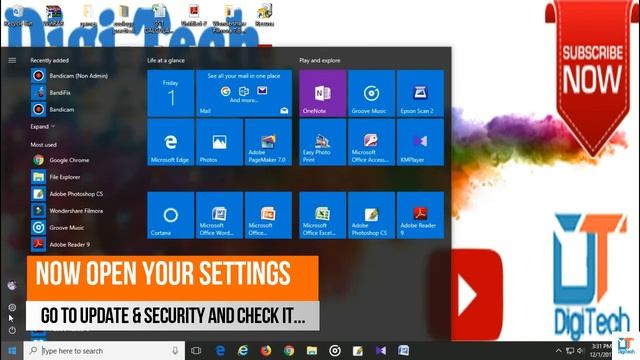This screenshot has height=360, width=640.
Task: Launch Chrome from the taskbar
Action: click(x=289, y=351)
